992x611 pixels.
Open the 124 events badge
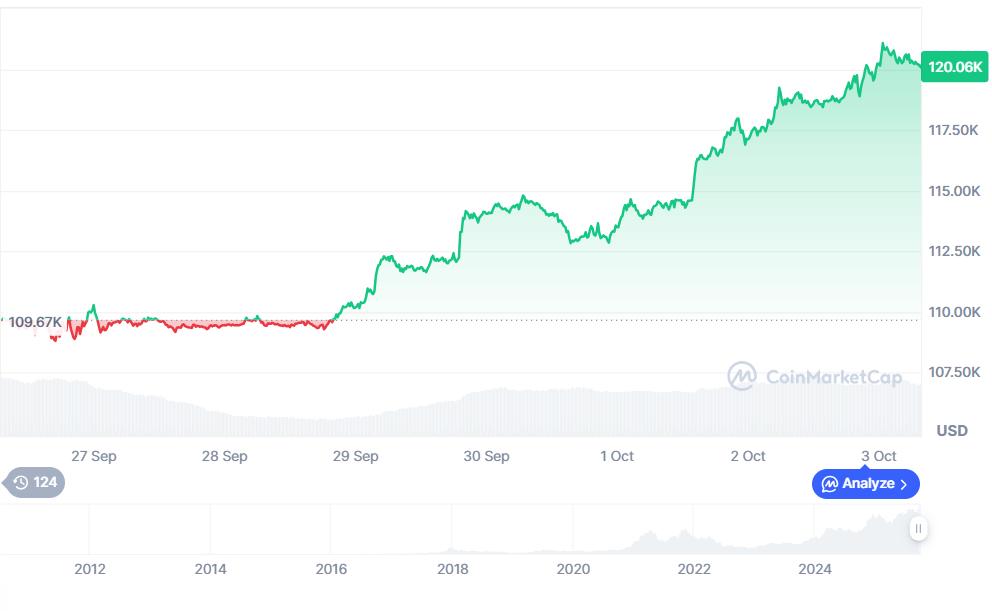36,483
